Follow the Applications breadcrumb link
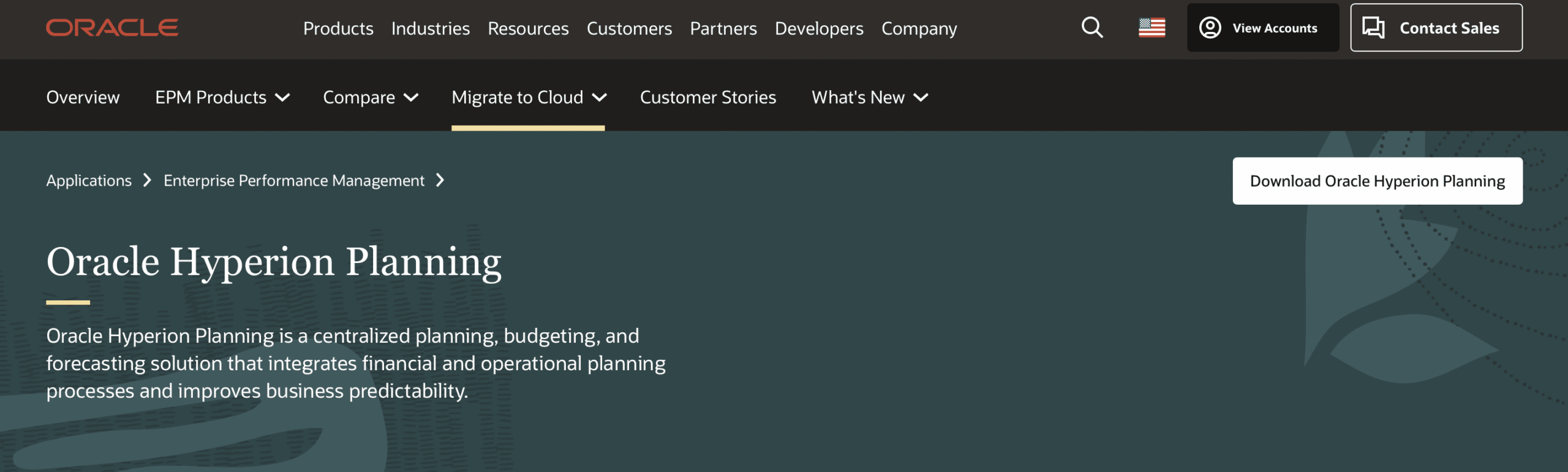Viewport: 1568px width, 472px height. (x=89, y=180)
